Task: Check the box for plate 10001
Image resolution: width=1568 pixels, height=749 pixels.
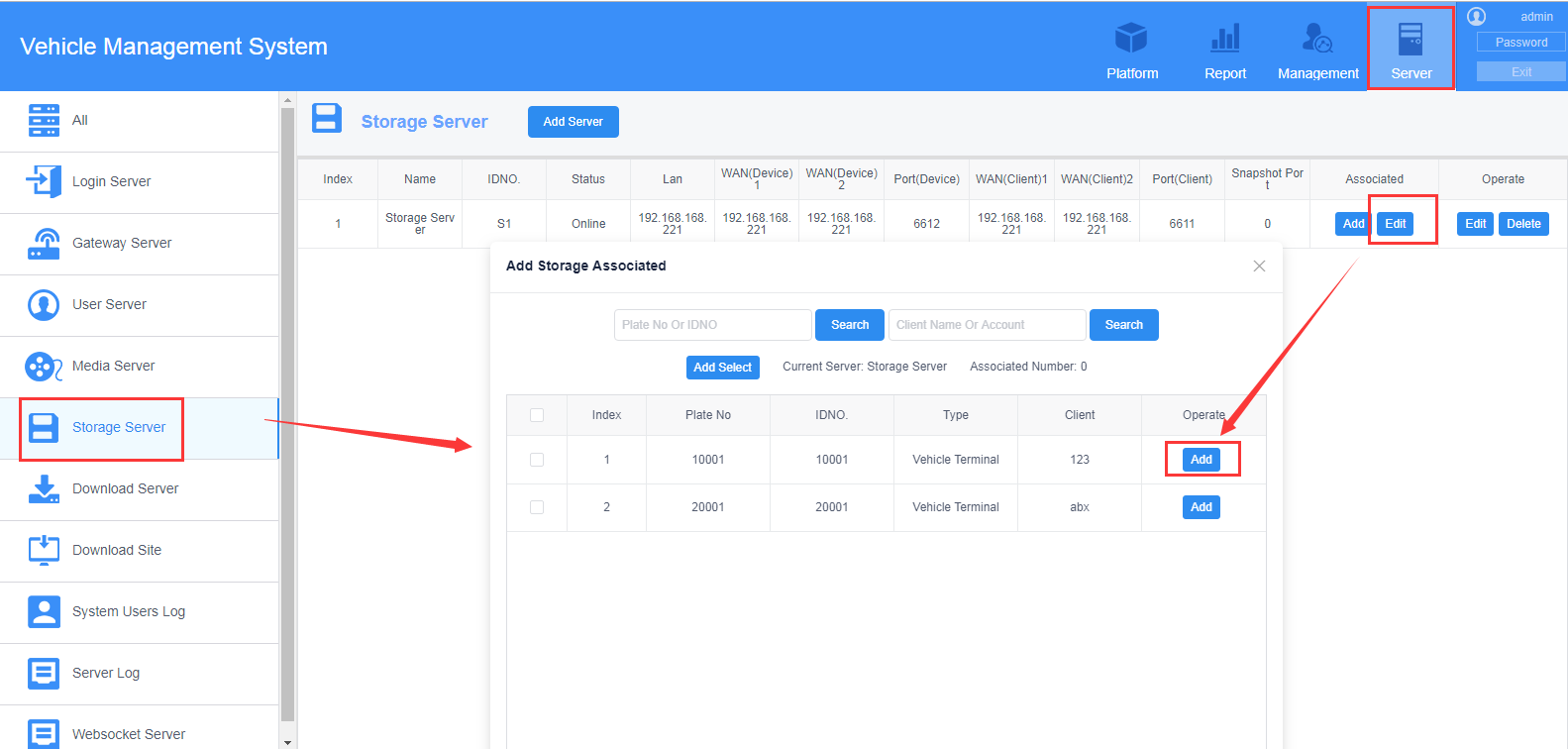Action: pyautogui.click(x=537, y=460)
